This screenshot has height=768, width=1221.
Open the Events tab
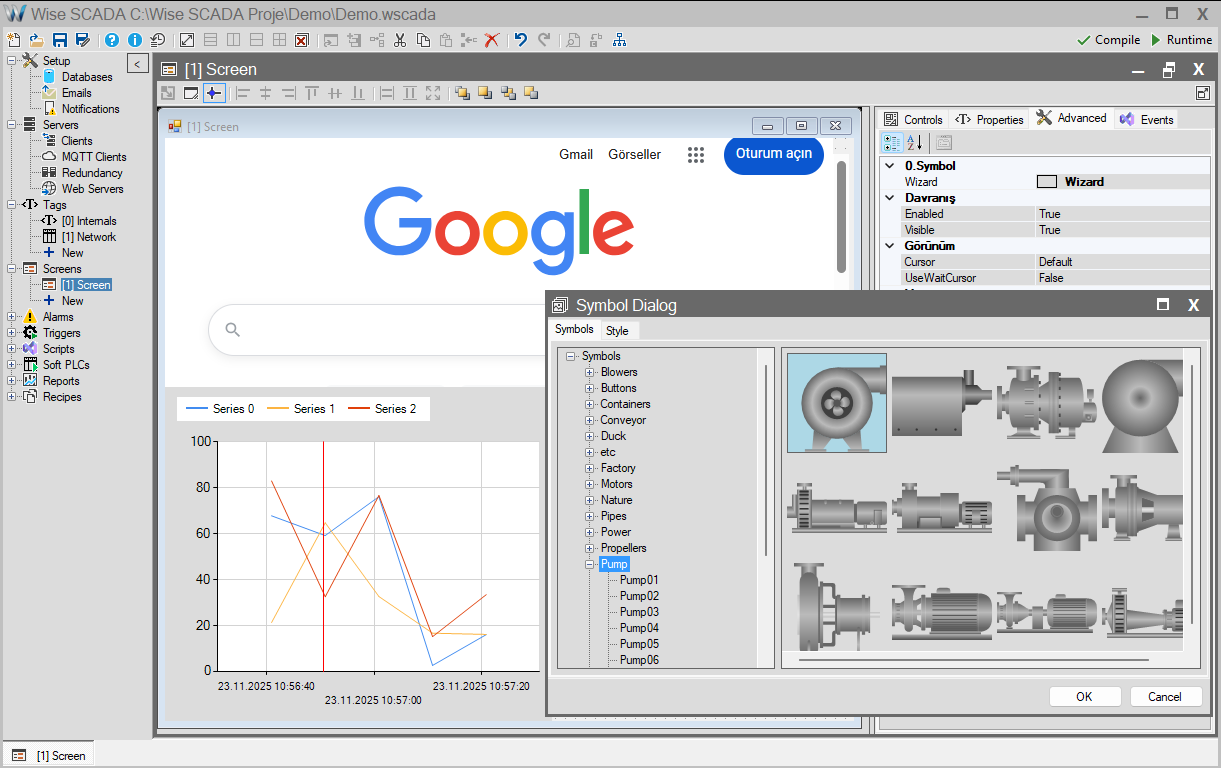[x=1147, y=119]
